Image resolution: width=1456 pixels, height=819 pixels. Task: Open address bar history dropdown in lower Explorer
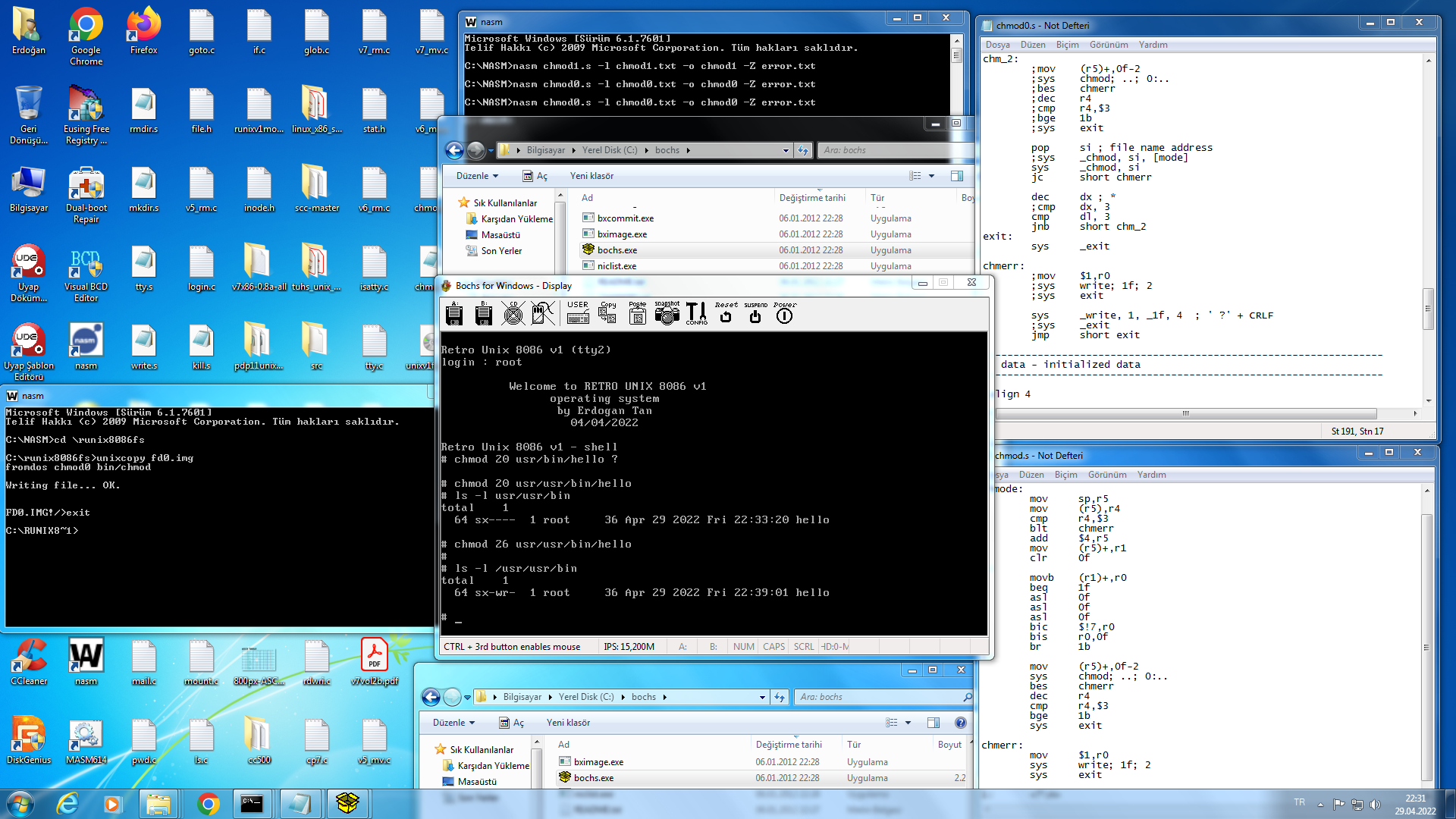pos(762,697)
